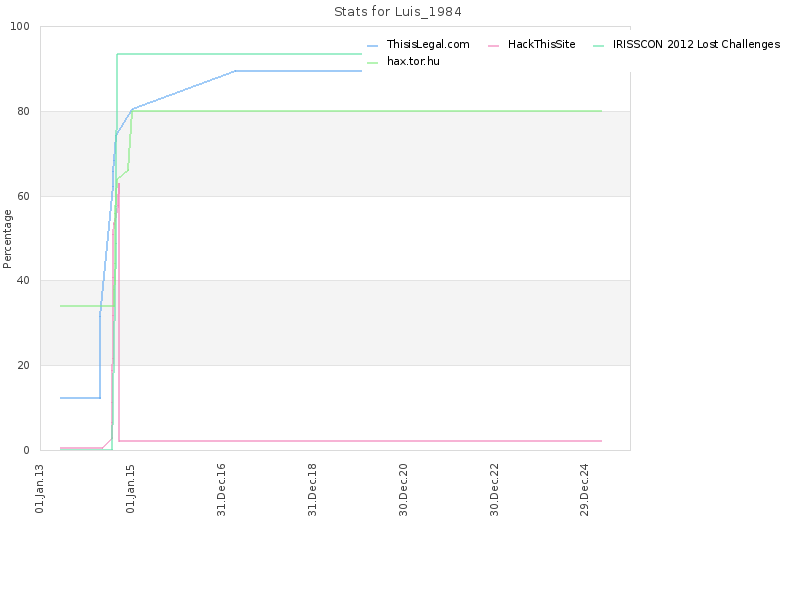Click the chart title Stats for Luis_1984
Image resolution: width=800 pixels, height=600 pixels.
(397, 12)
